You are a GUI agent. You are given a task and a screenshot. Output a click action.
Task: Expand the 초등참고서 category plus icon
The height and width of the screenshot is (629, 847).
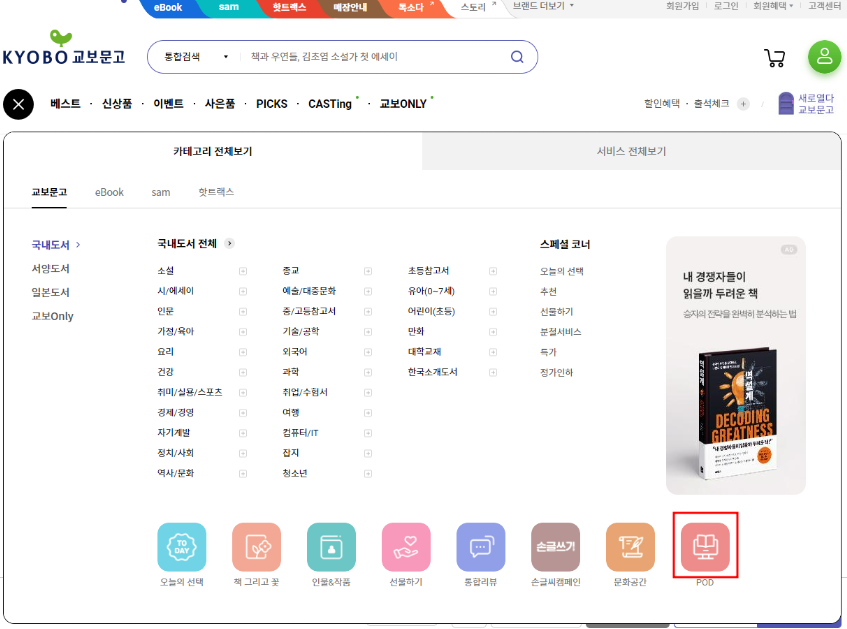point(493,271)
